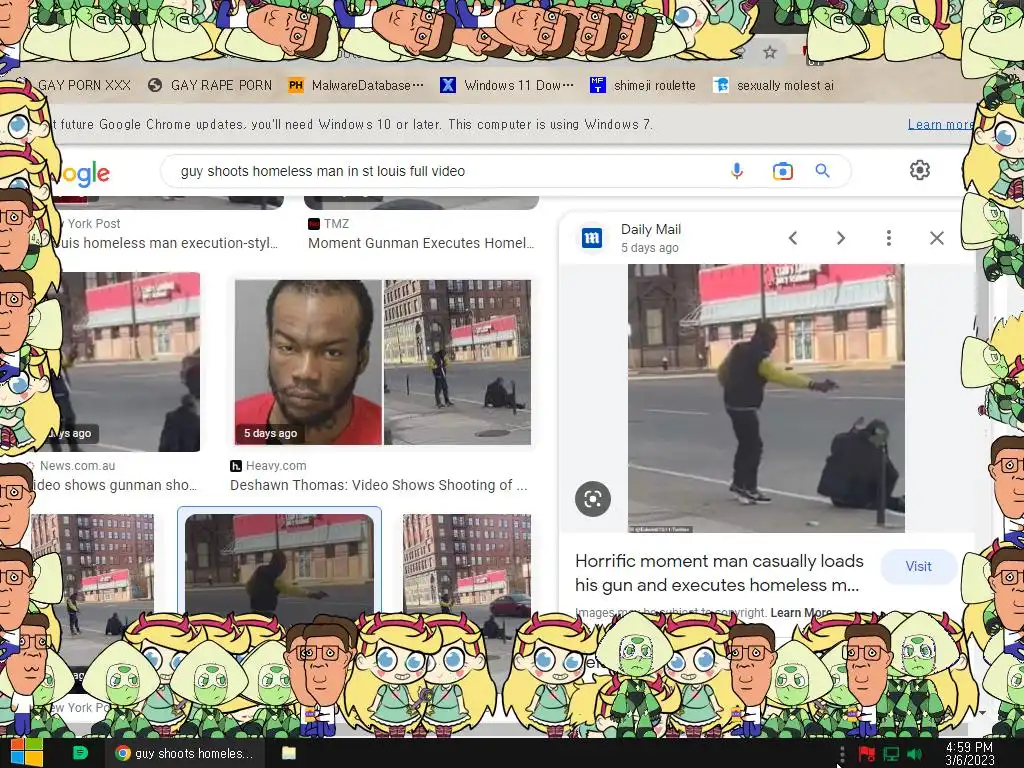Open Search by image camera icon
The height and width of the screenshot is (768, 1024).
pyautogui.click(x=782, y=171)
